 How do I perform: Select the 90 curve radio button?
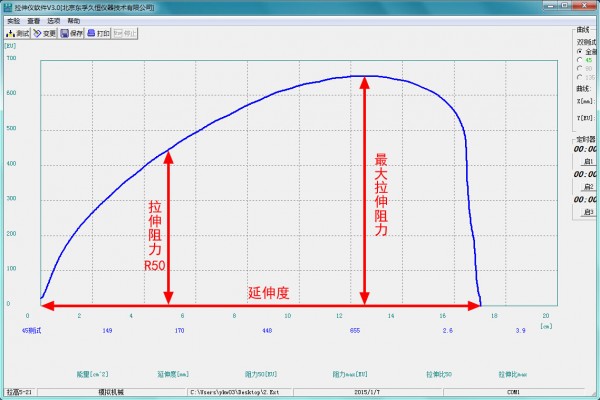pos(579,68)
